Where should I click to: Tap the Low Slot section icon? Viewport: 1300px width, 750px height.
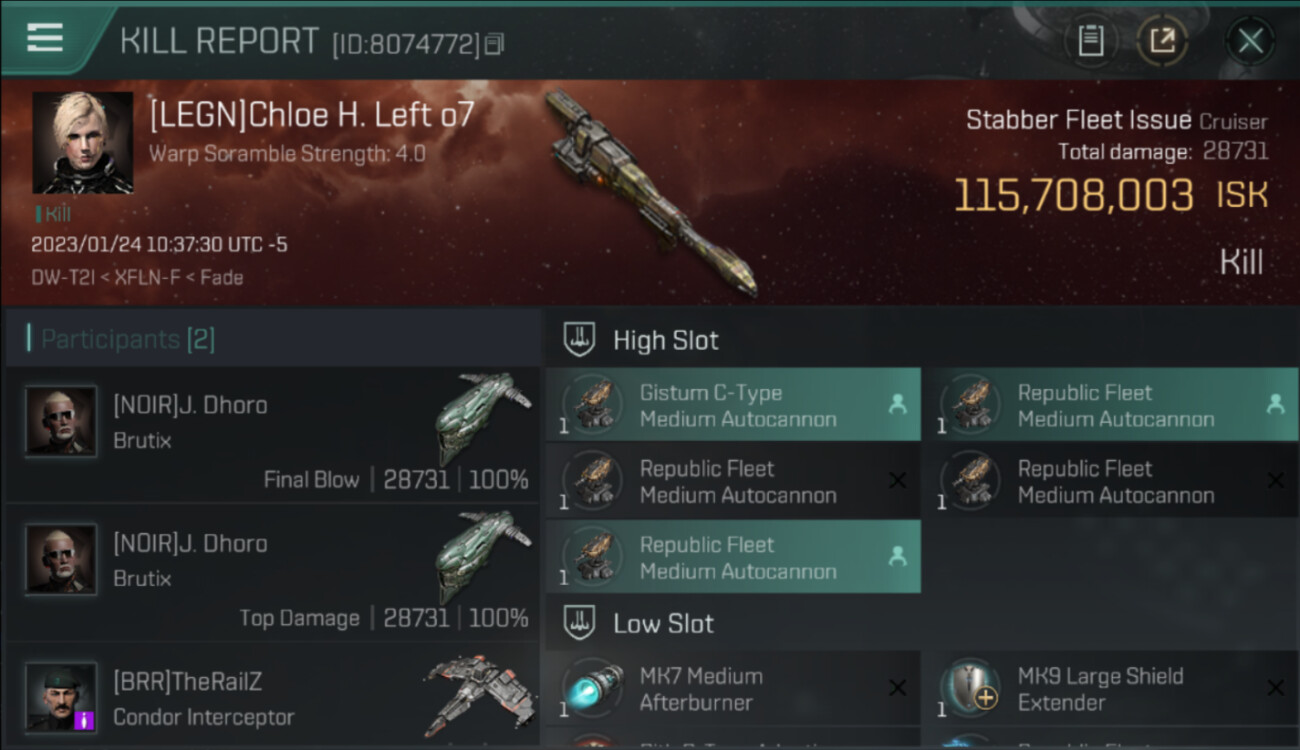579,623
